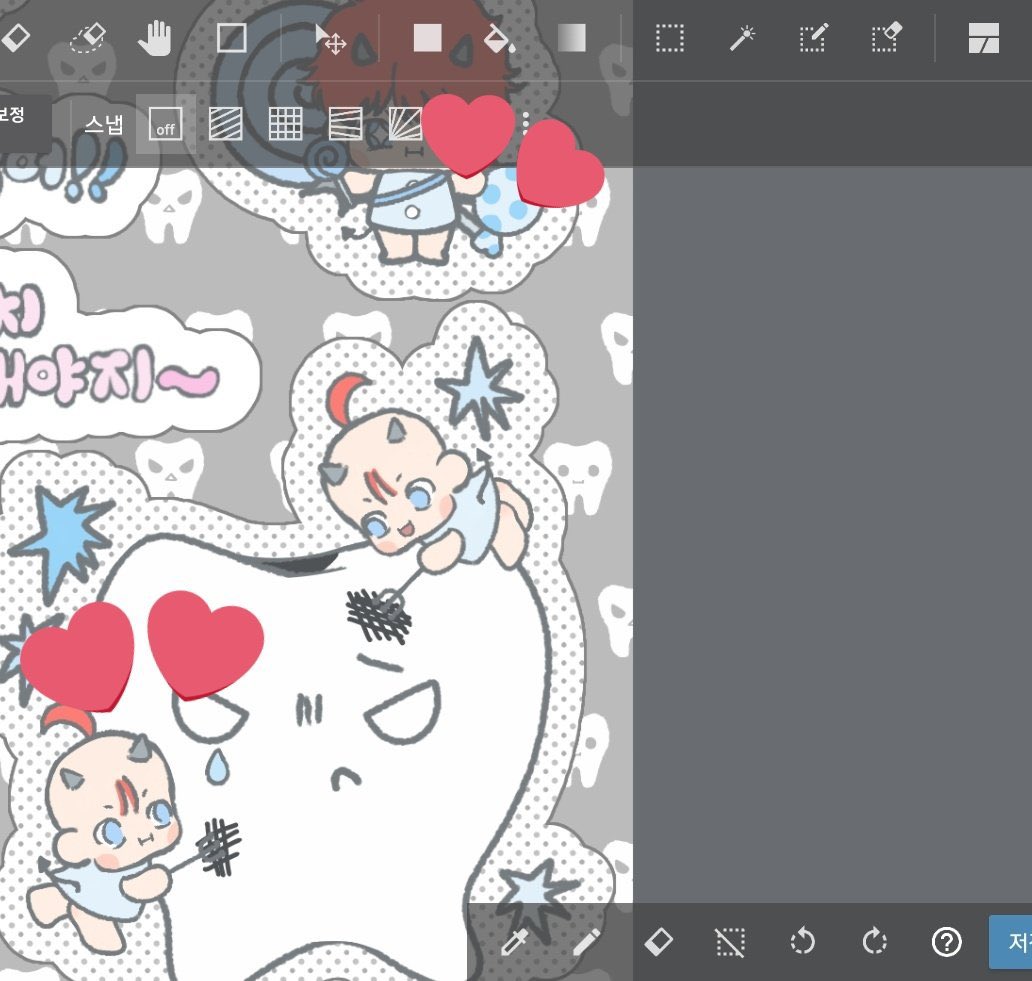Select the fill rectangle tool
The width and height of the screenshot is (1032, 981).
[x=427, y=38]
